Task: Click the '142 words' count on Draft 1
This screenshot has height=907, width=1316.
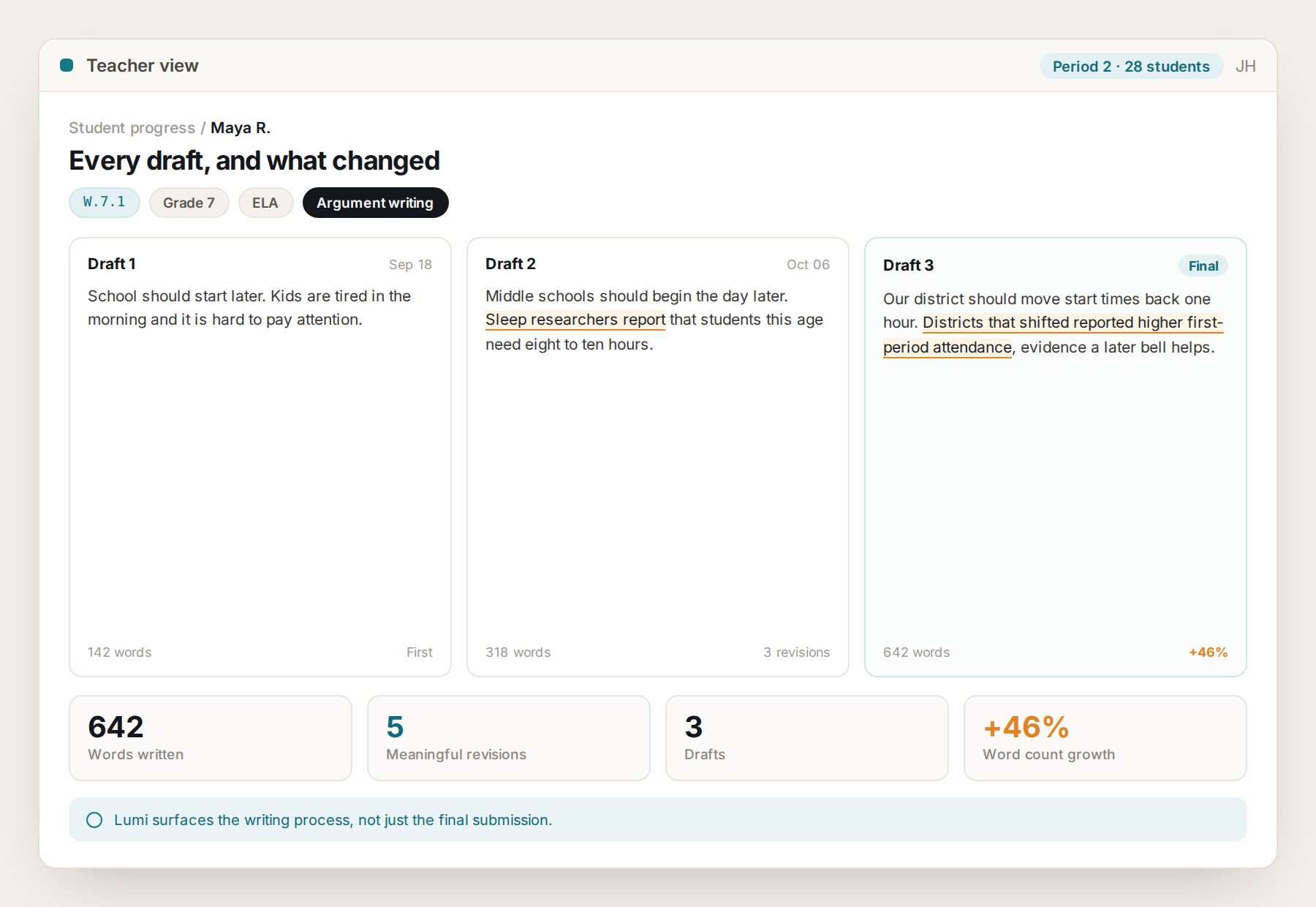Action: tap(120, 652)
